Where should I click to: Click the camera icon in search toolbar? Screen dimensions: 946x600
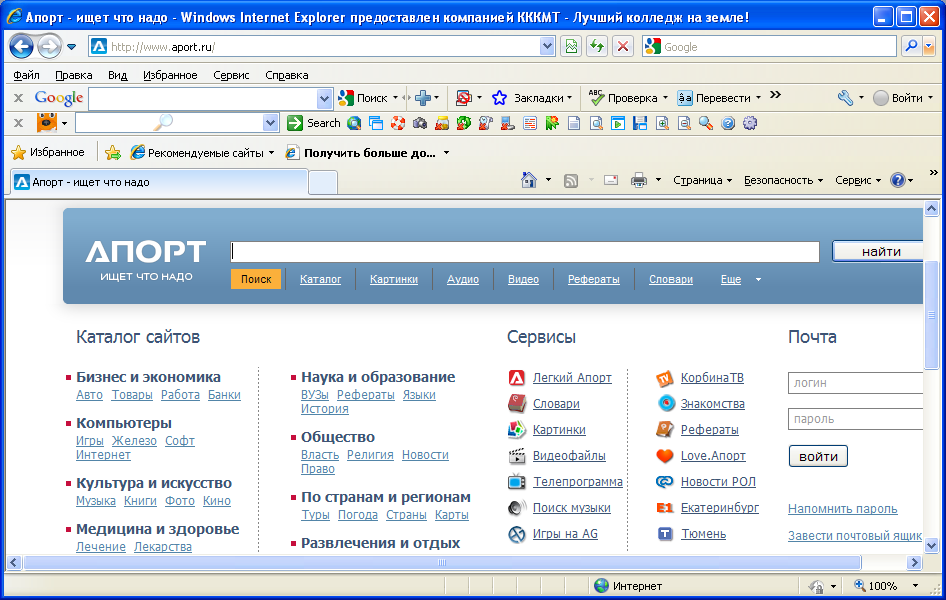(x=420, y=123)
